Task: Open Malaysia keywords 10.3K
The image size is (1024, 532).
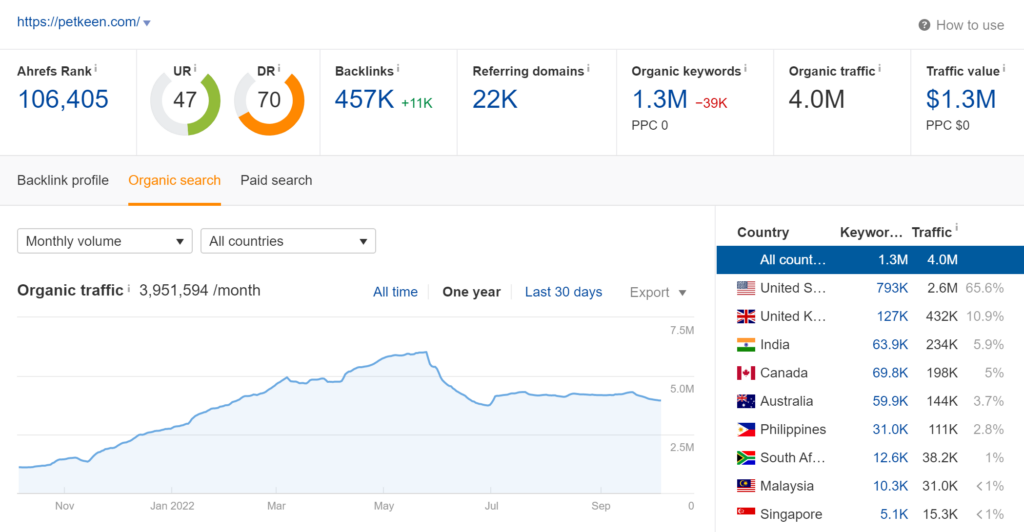Action: (x=890, y=486)
